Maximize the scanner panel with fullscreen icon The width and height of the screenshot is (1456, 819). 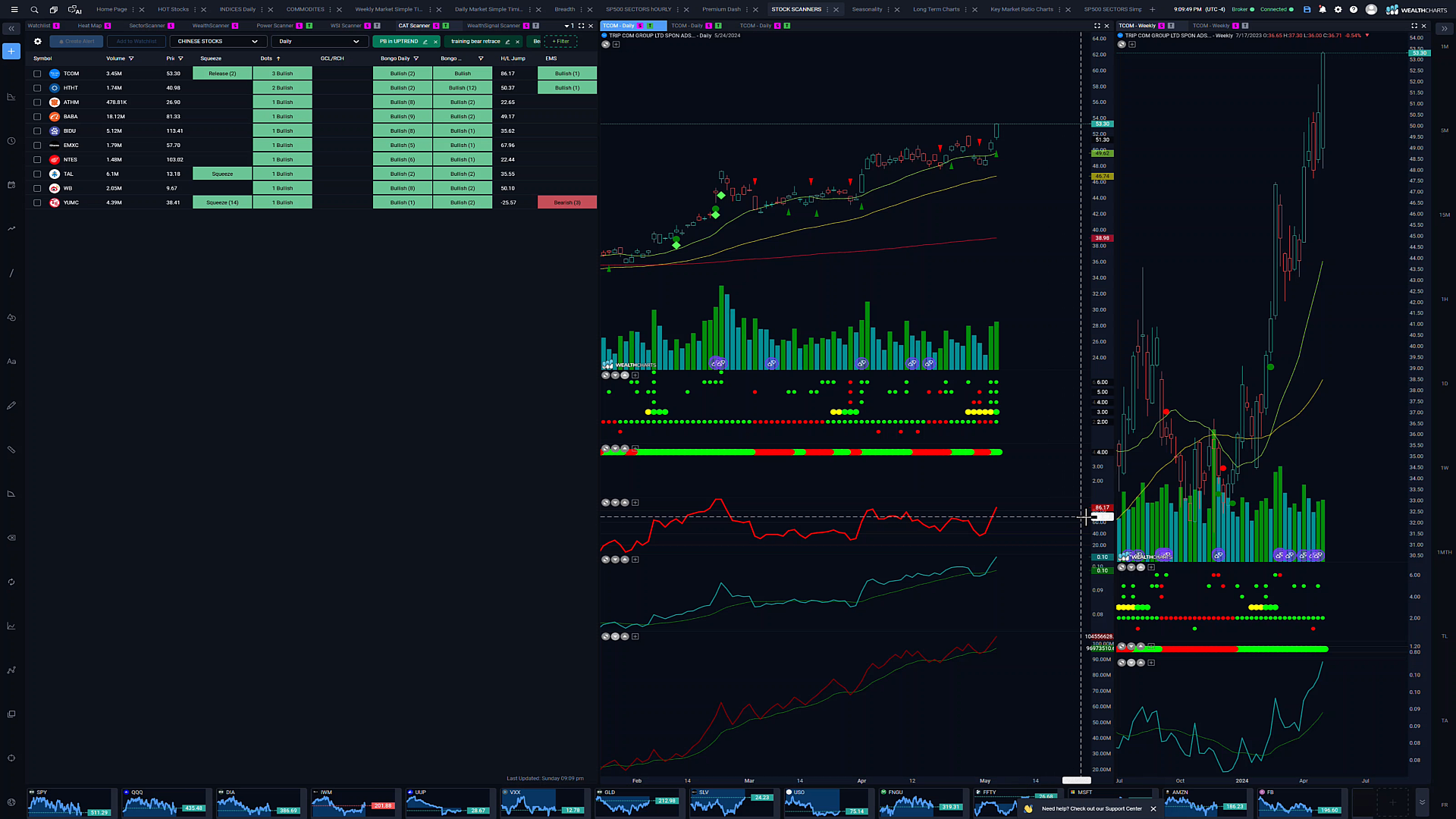tap(582, 26)
